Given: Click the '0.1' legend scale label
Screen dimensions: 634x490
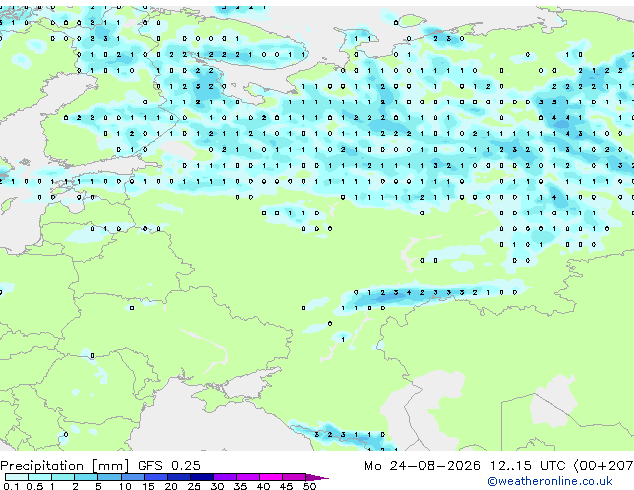Looking at the screenshot, I should tap(10, 486).
